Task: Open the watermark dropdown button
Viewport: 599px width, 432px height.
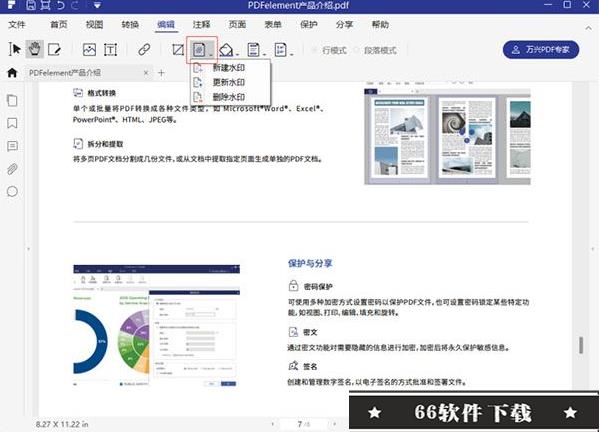Action: [202, 50]
